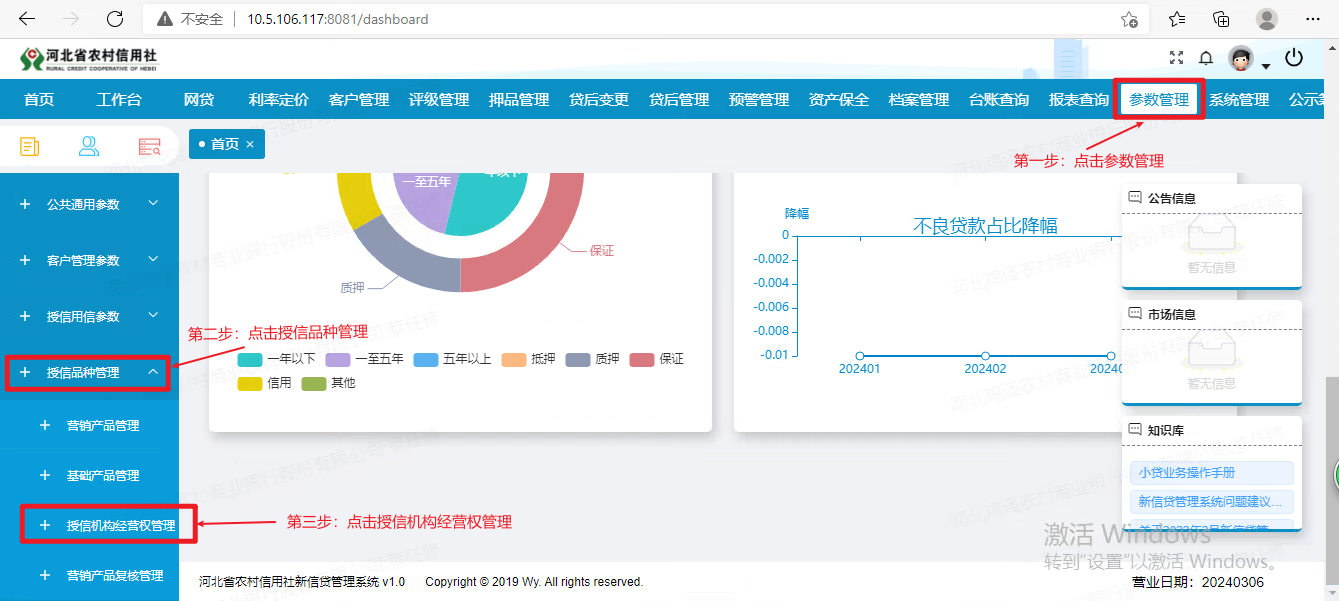Select the yellow document icon in sidebar

[28, 146]
